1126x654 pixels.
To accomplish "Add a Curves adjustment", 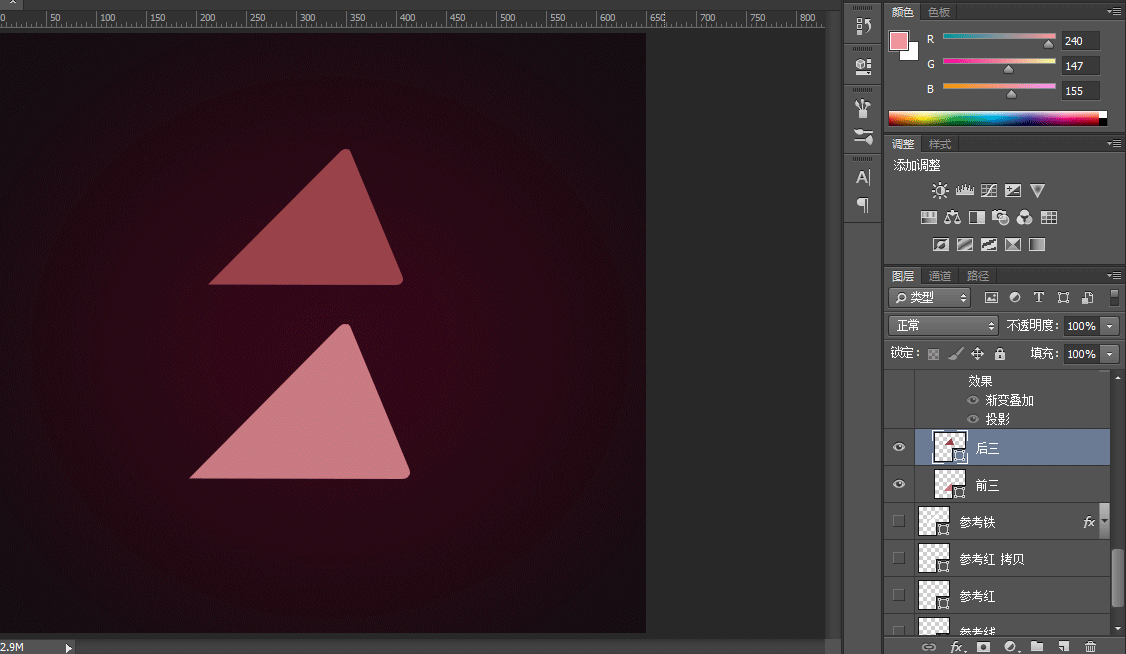I will click(989, 190).
